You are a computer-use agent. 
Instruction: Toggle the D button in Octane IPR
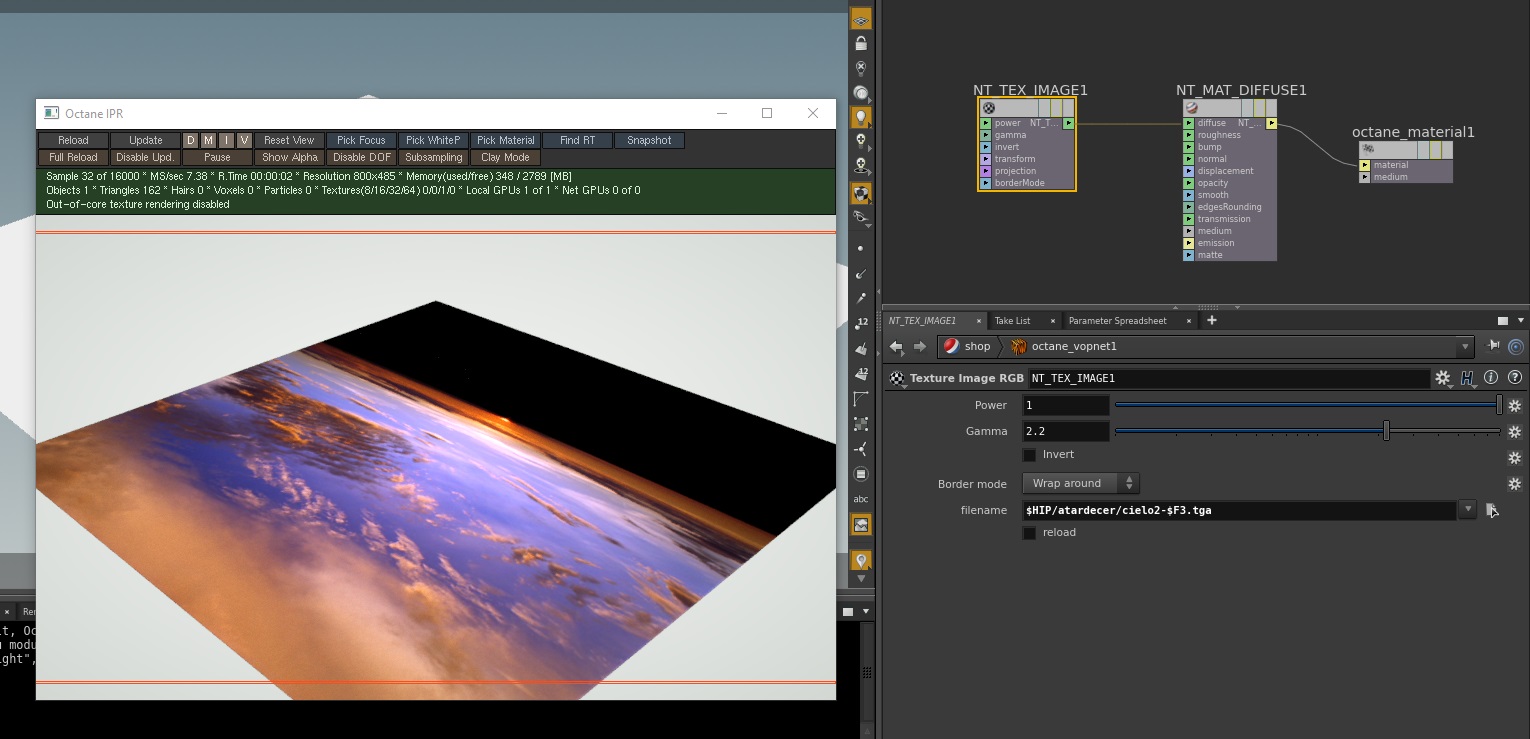click(191, 141)
